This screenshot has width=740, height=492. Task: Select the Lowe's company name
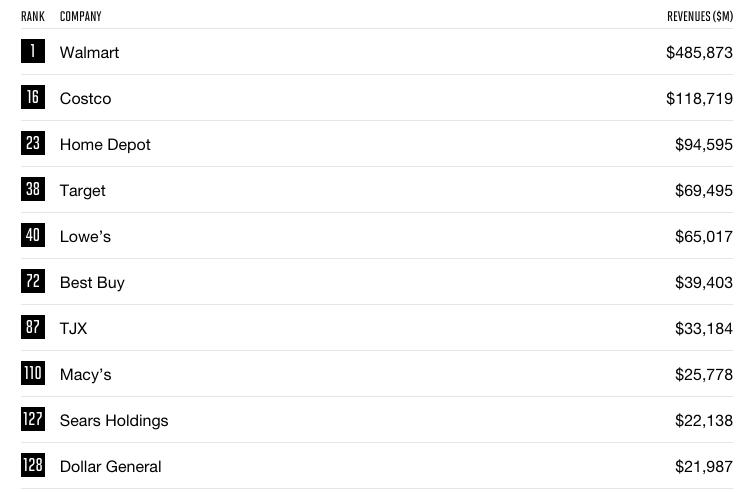[x=85, y=236]
